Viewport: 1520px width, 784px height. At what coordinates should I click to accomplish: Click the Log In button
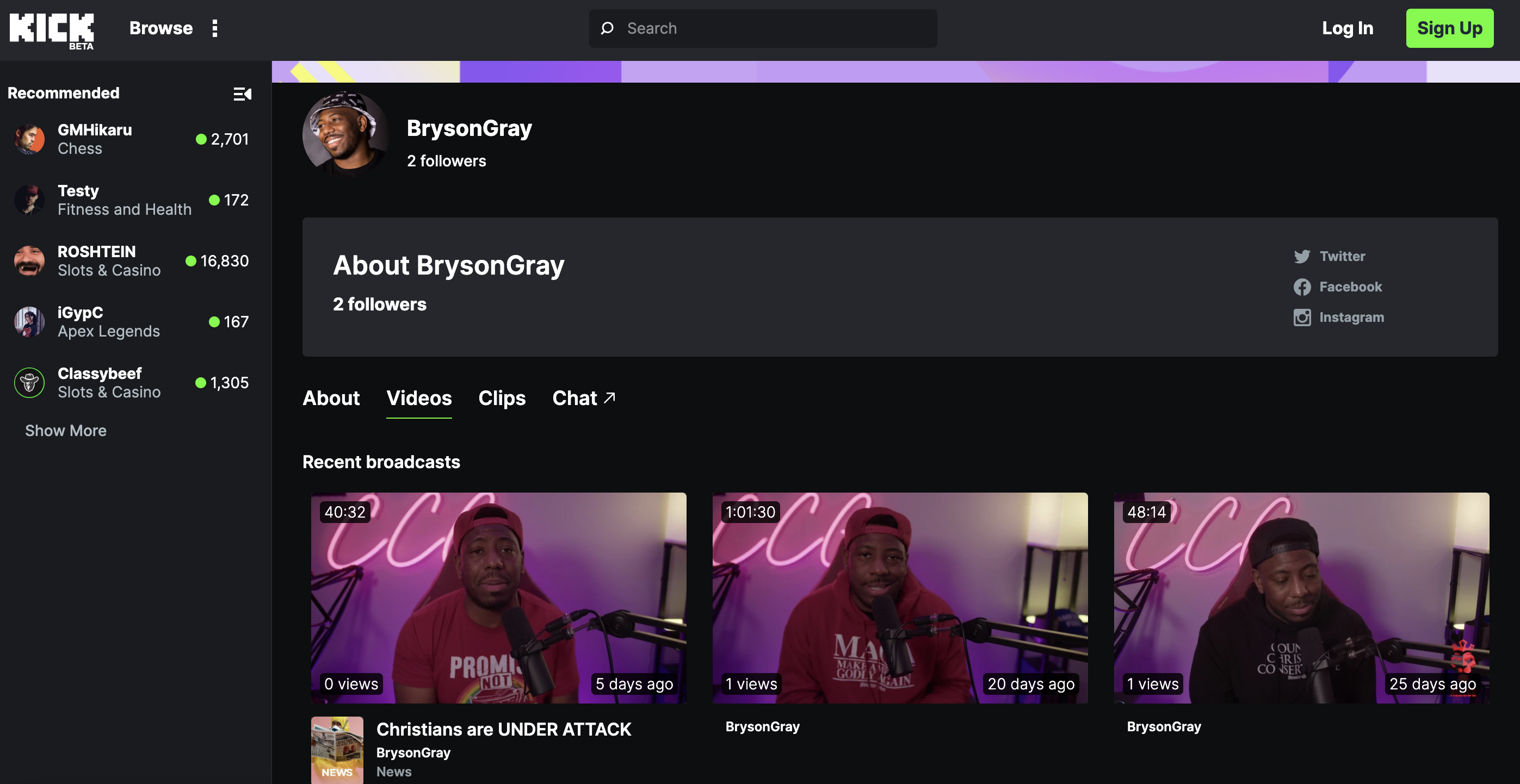(1347, 28)
